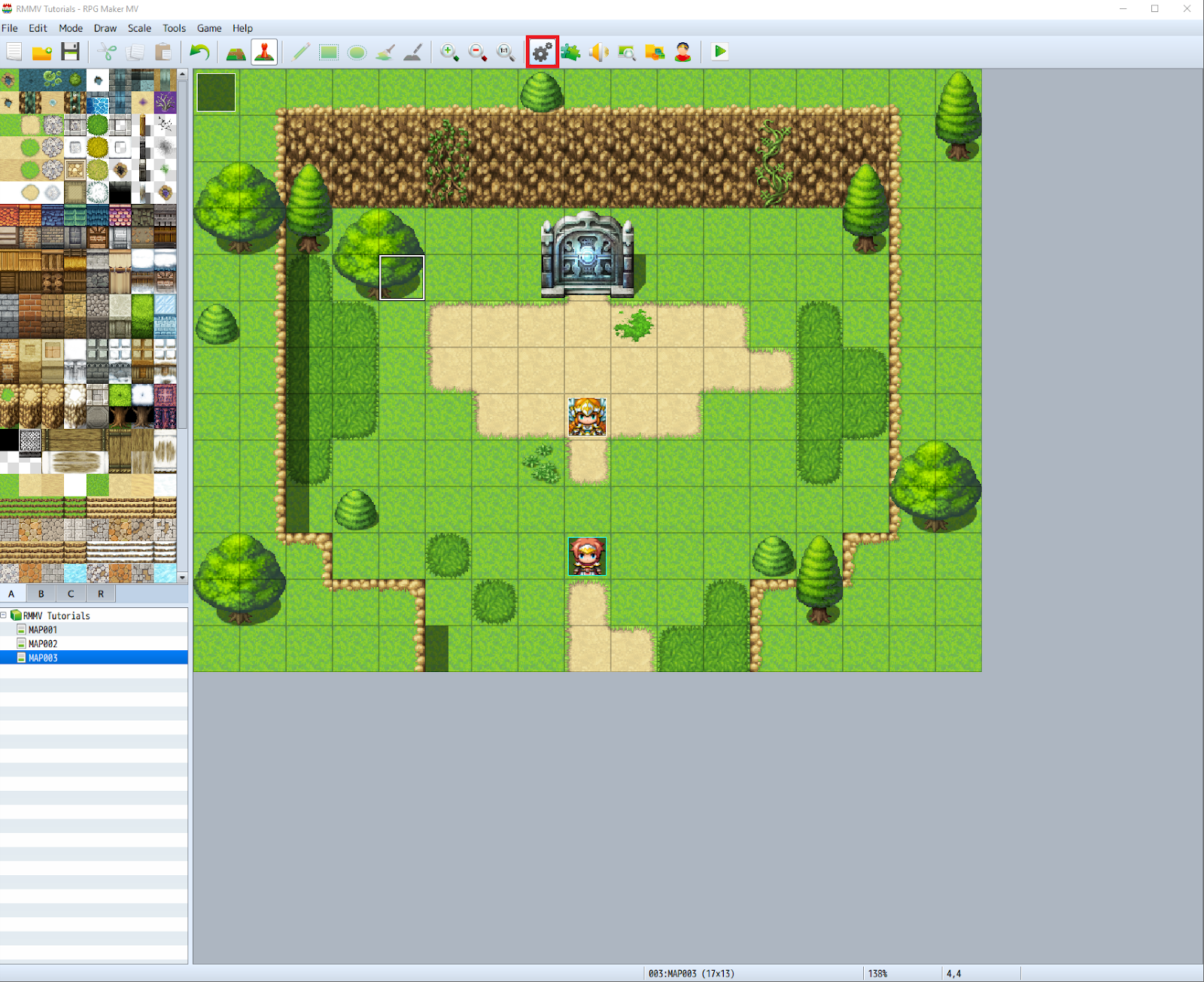
Task: Switch to tileset tab B
Action: pyautogui.click(x=41, y=594)
